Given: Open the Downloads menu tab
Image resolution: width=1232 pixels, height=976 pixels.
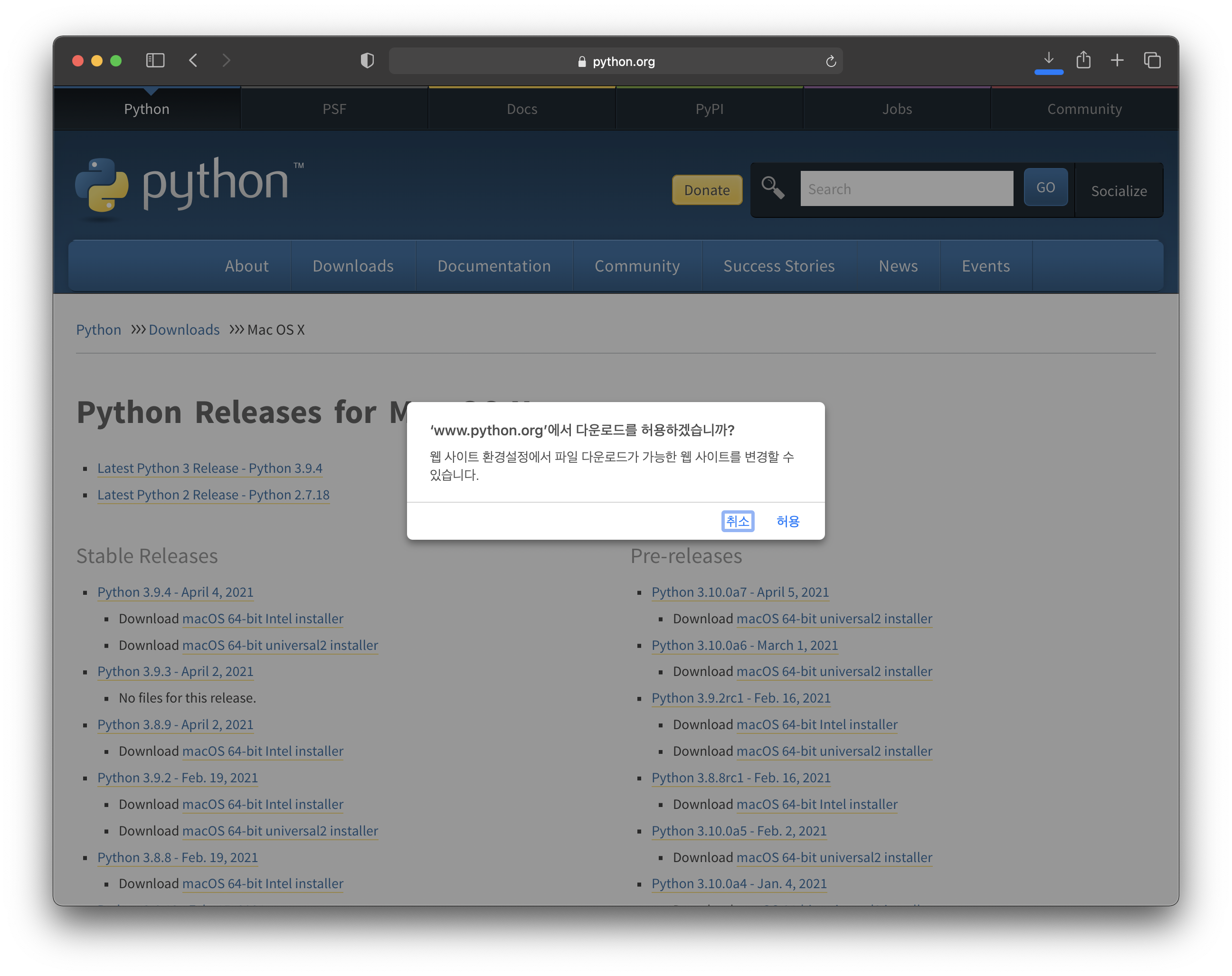Looking at the screenshot, I should pos(352,265).
